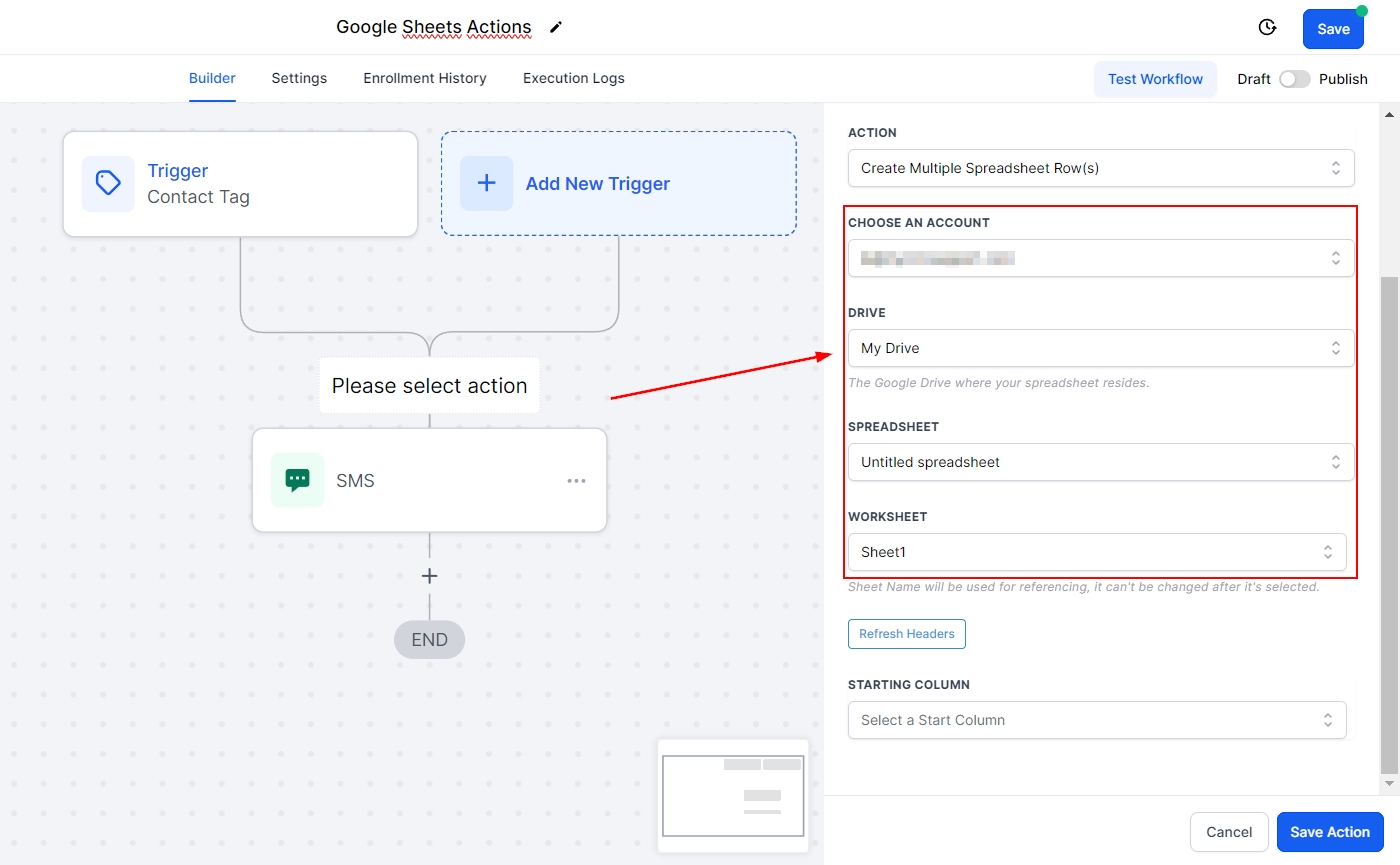
Task: Expand the Choose an Account dropdown
Action: (x=1100, y=258)
